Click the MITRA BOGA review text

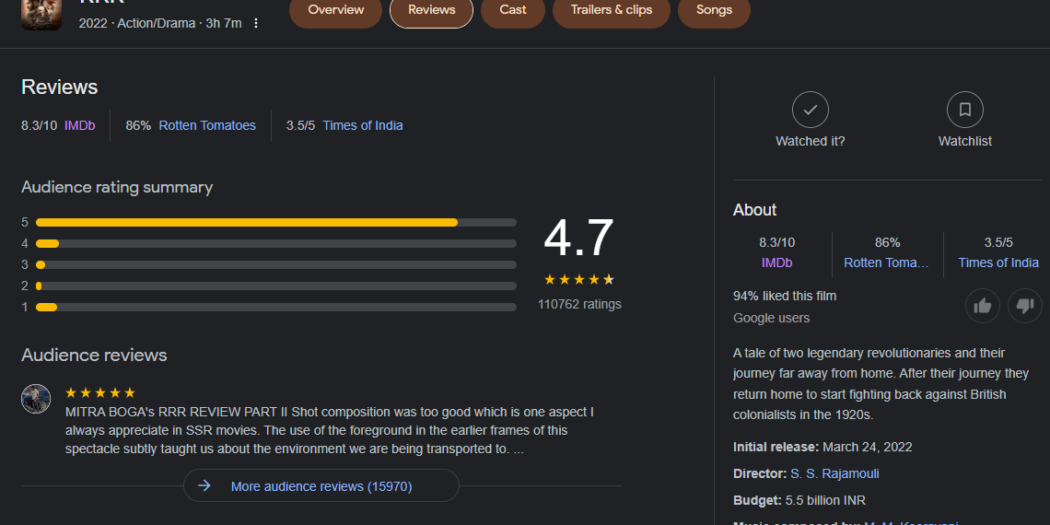pos(329,431)
